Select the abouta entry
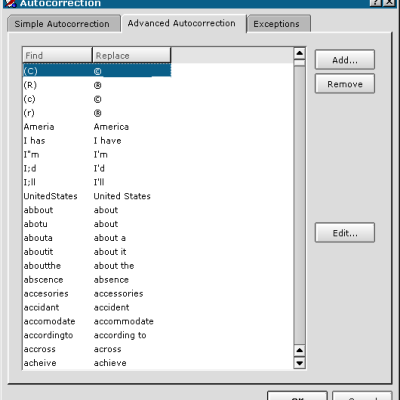 click(97, 238)
